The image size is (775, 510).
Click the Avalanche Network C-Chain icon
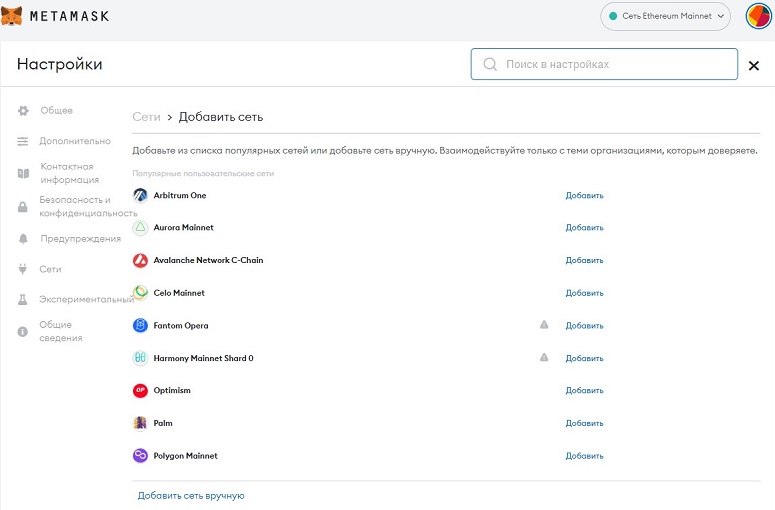[x=140, y=260]
